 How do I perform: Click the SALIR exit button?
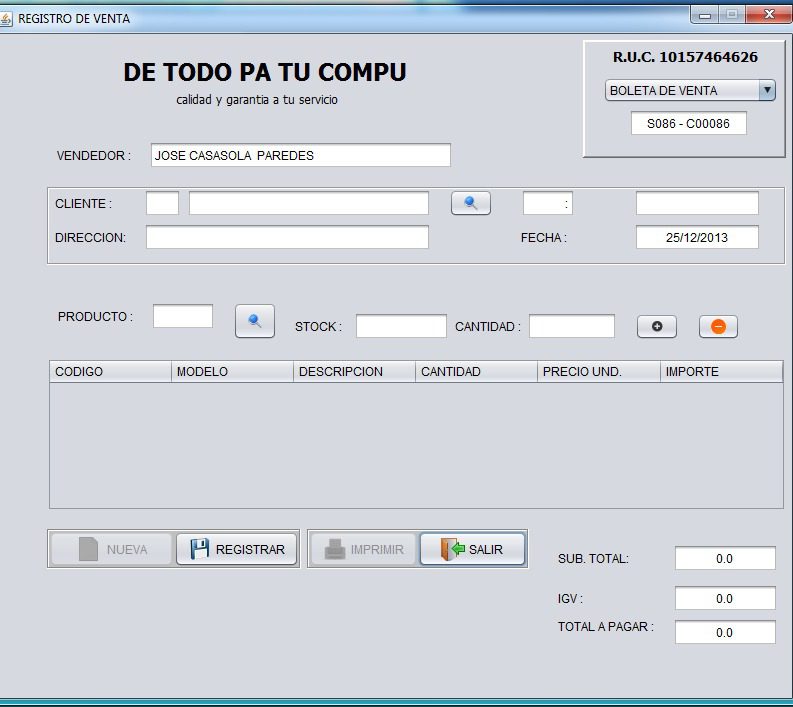tap(472, 549)
